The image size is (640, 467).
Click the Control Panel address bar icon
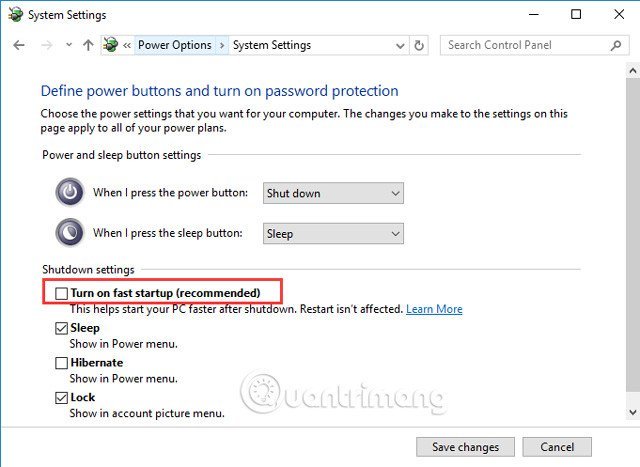tap(112, 45)
